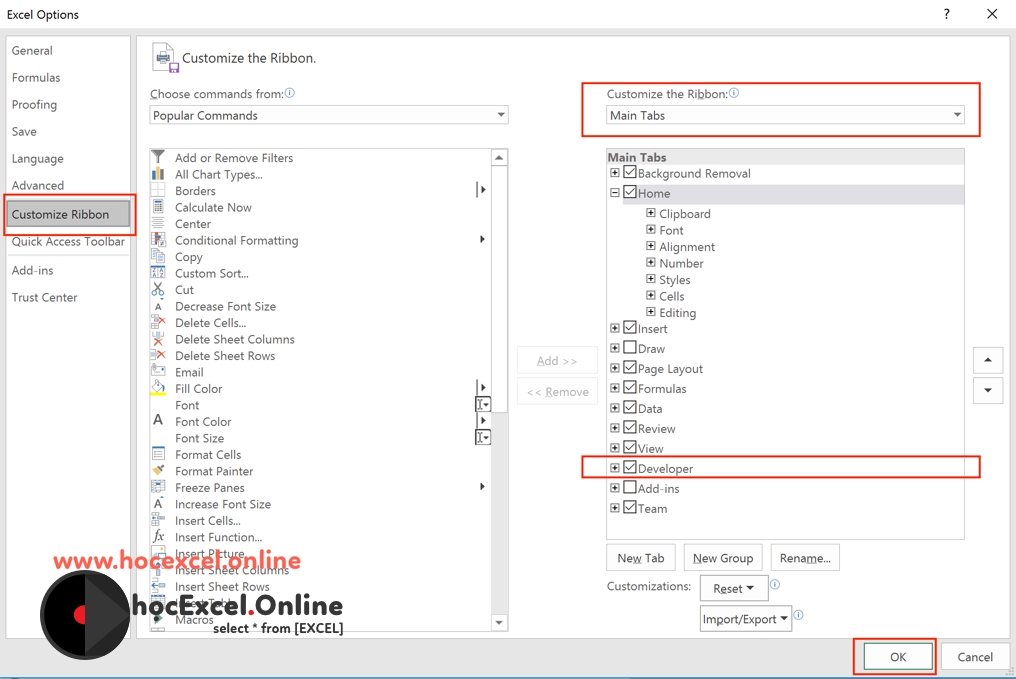Screen dimensions: 1016x679
Task: Collapse the Home tab tree item
Action: coord(614,193)
